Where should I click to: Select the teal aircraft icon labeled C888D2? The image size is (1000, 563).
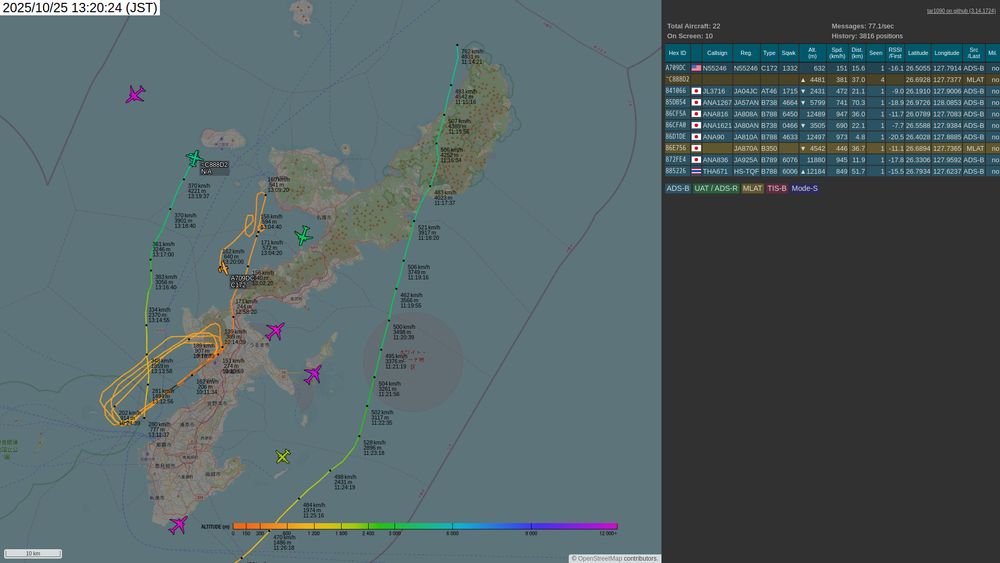click(194, 157)
